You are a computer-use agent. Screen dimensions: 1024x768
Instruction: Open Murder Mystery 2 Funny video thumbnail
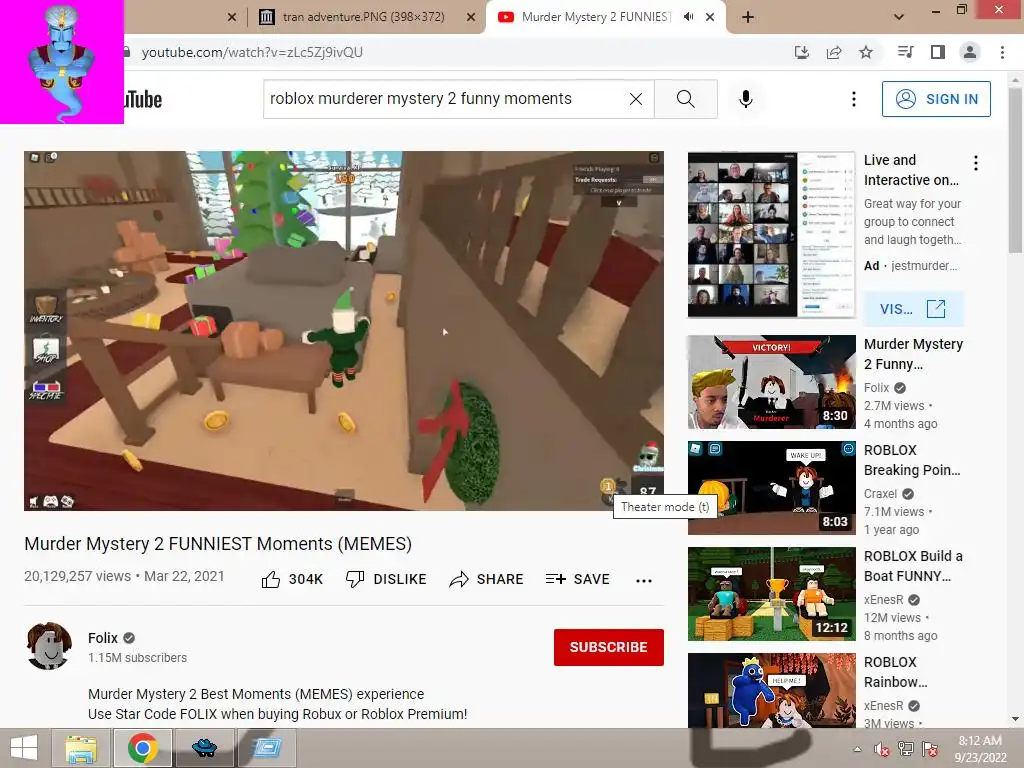(771, 381)
